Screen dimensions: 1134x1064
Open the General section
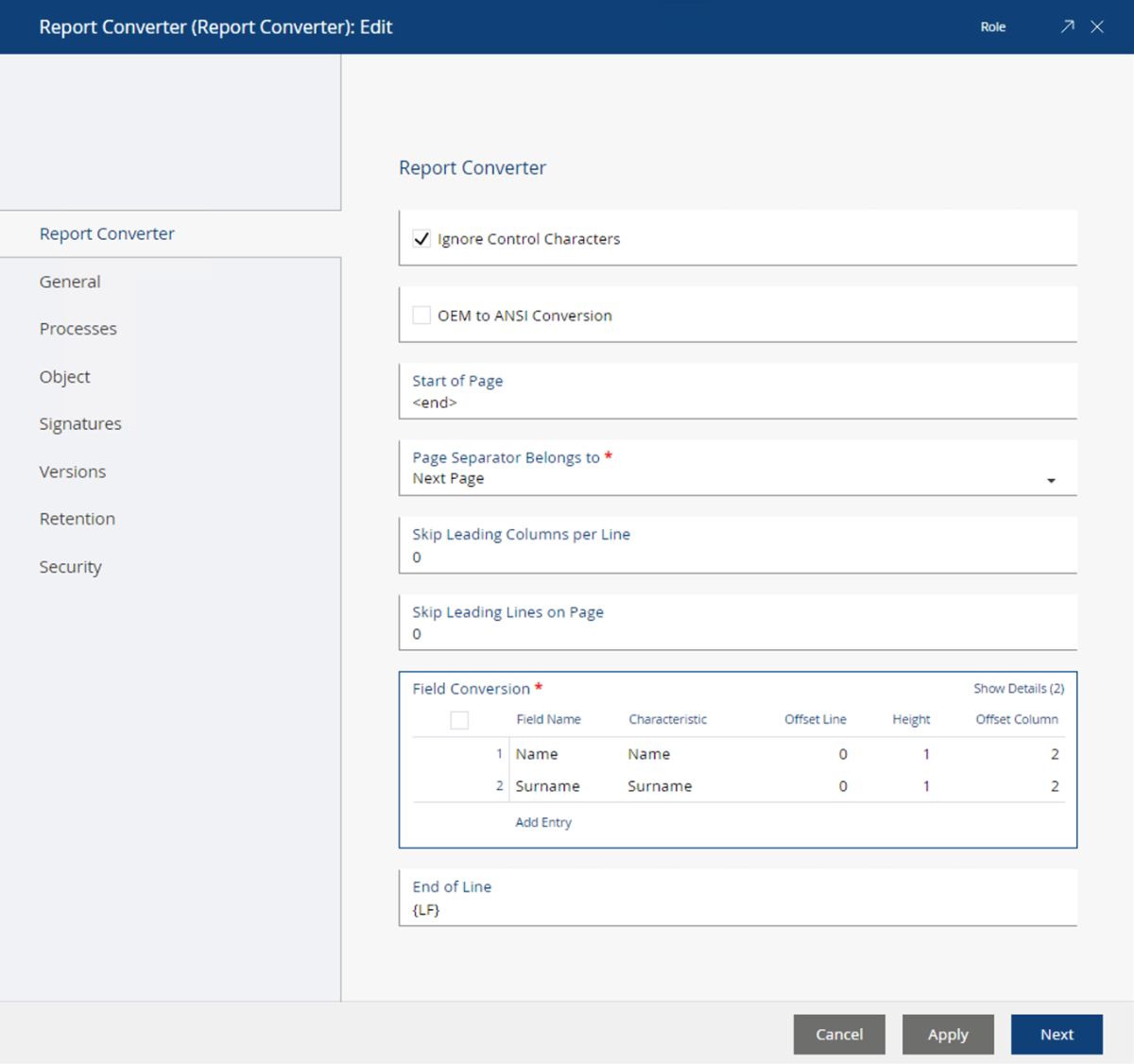(70, 282)
